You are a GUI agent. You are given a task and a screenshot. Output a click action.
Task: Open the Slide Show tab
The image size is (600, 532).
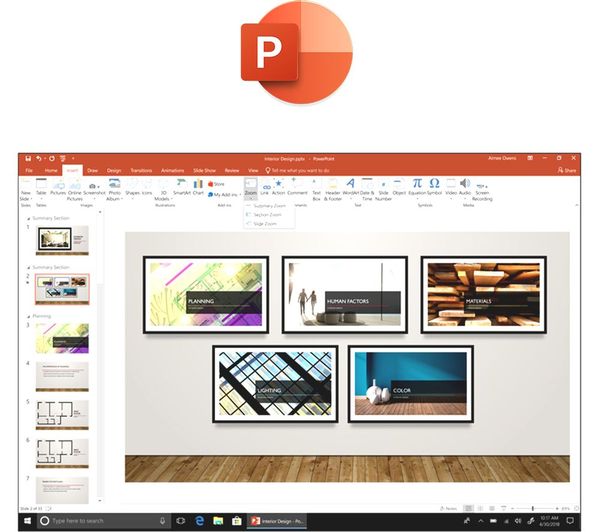(204, 170)
